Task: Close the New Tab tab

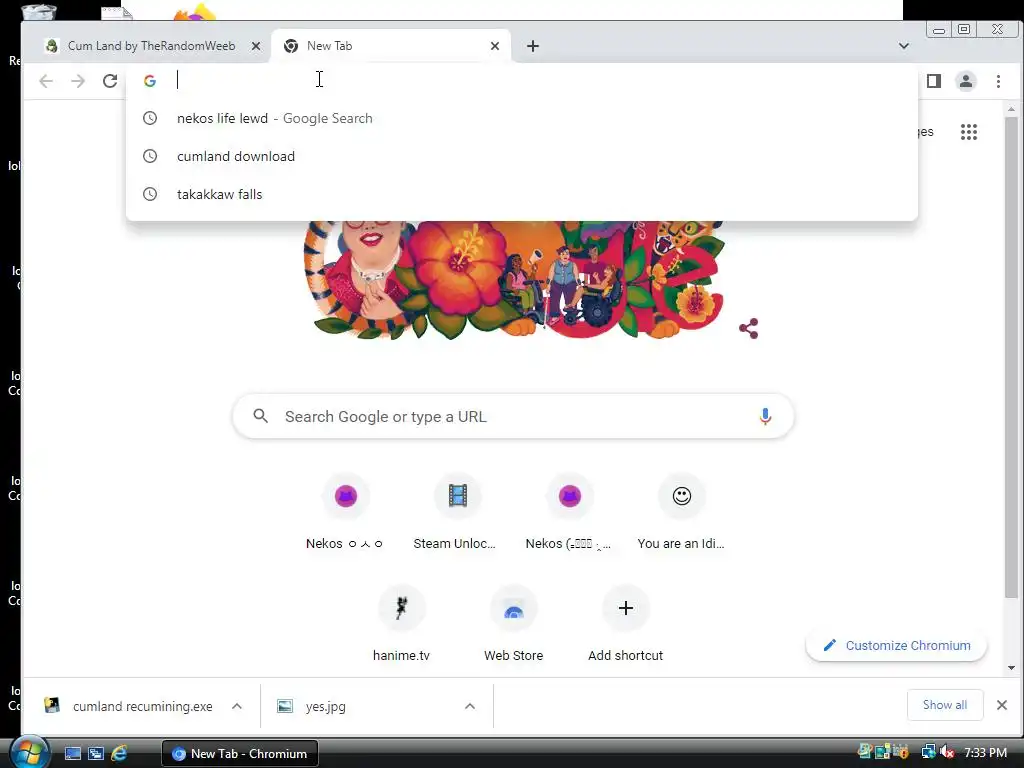Action: pyautogui.click(x=494, y=46)
